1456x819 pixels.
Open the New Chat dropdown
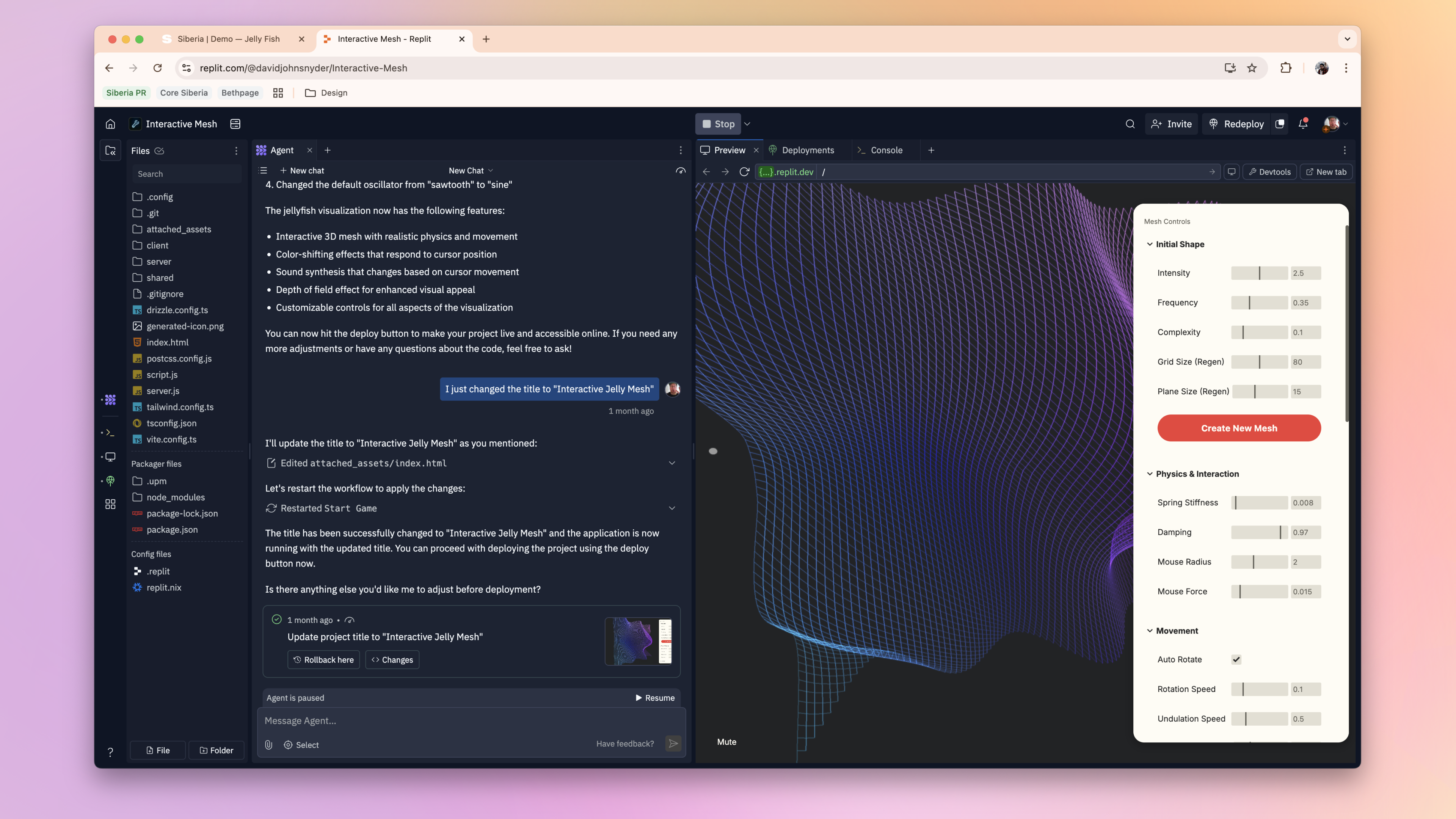[x=471, y=171]
